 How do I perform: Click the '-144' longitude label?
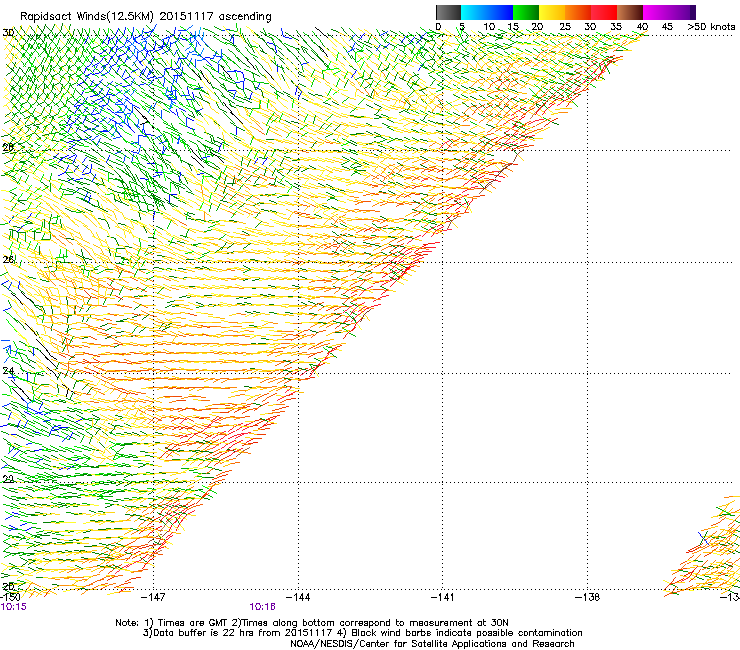[298, 598]
